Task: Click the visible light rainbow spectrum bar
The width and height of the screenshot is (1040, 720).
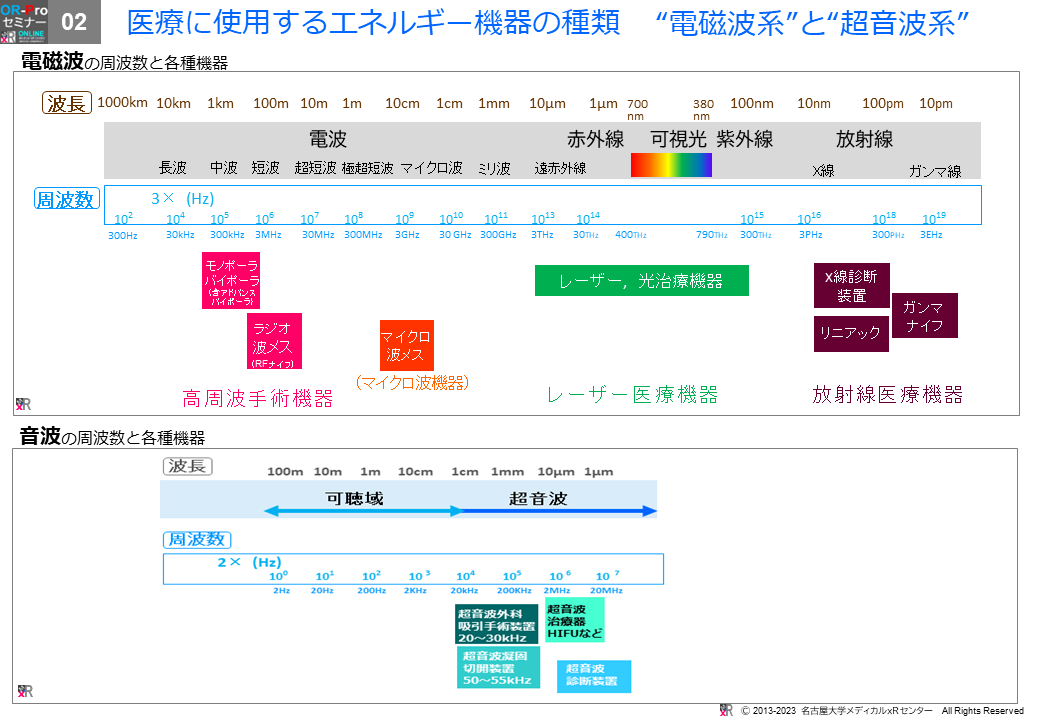Action: tap(671, 165)
